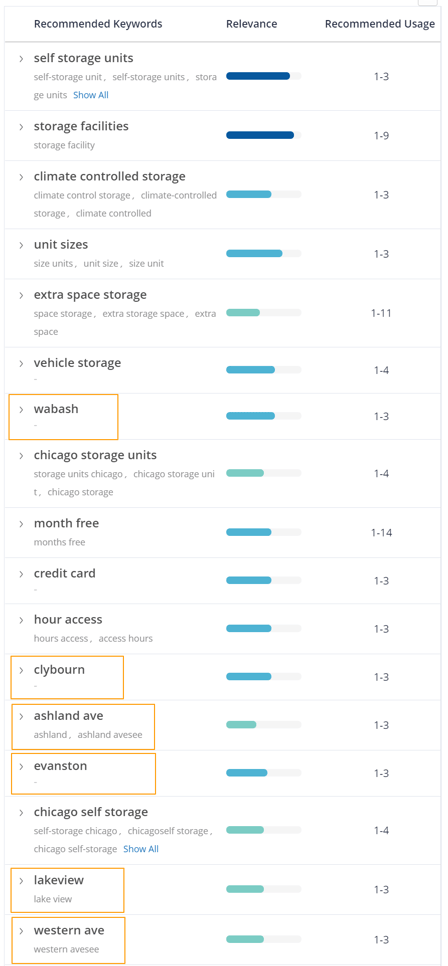Show All variants for chicago self storage

tap(141, 849)
